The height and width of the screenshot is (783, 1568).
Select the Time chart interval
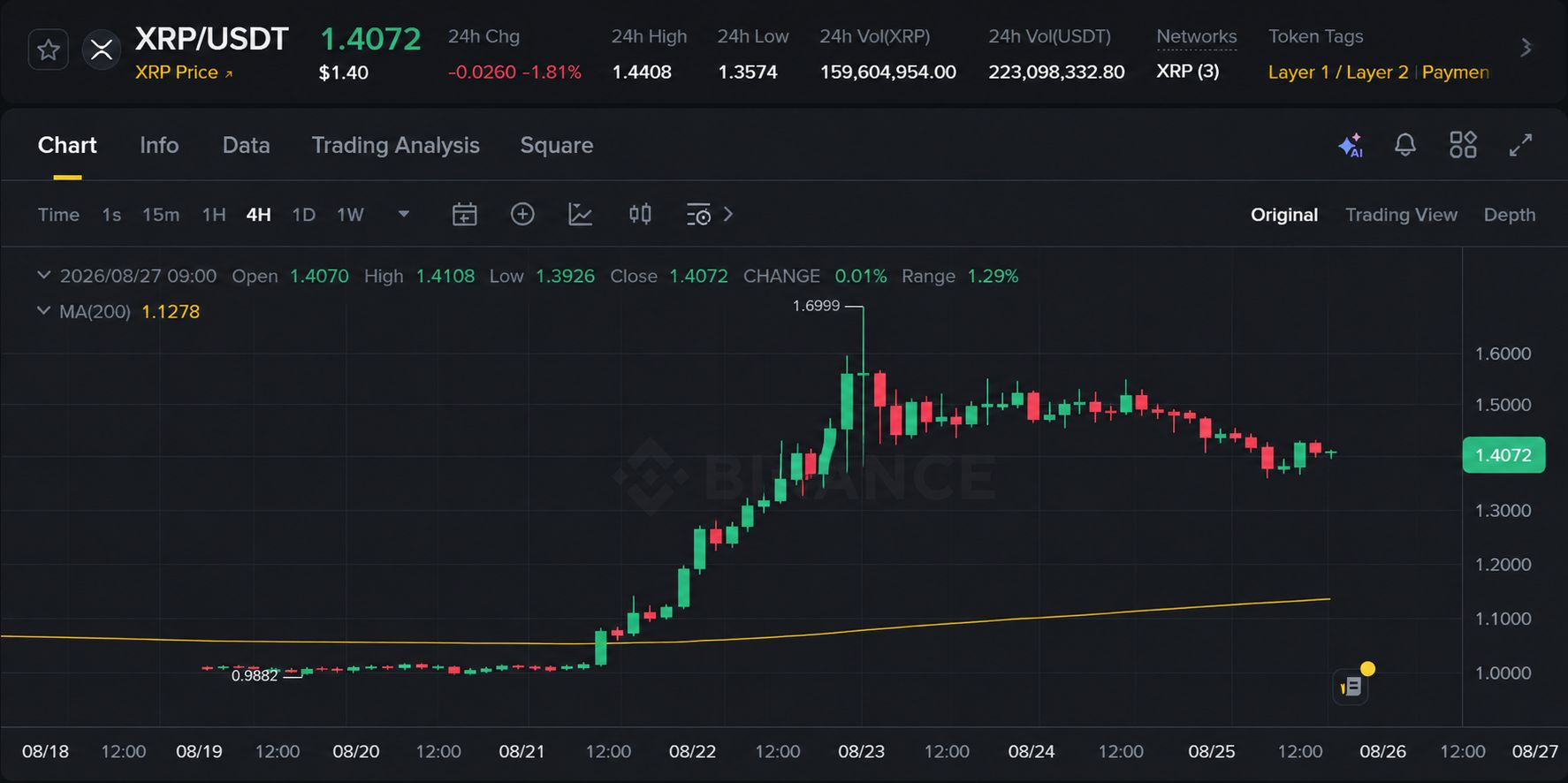(x=58, y=215)
